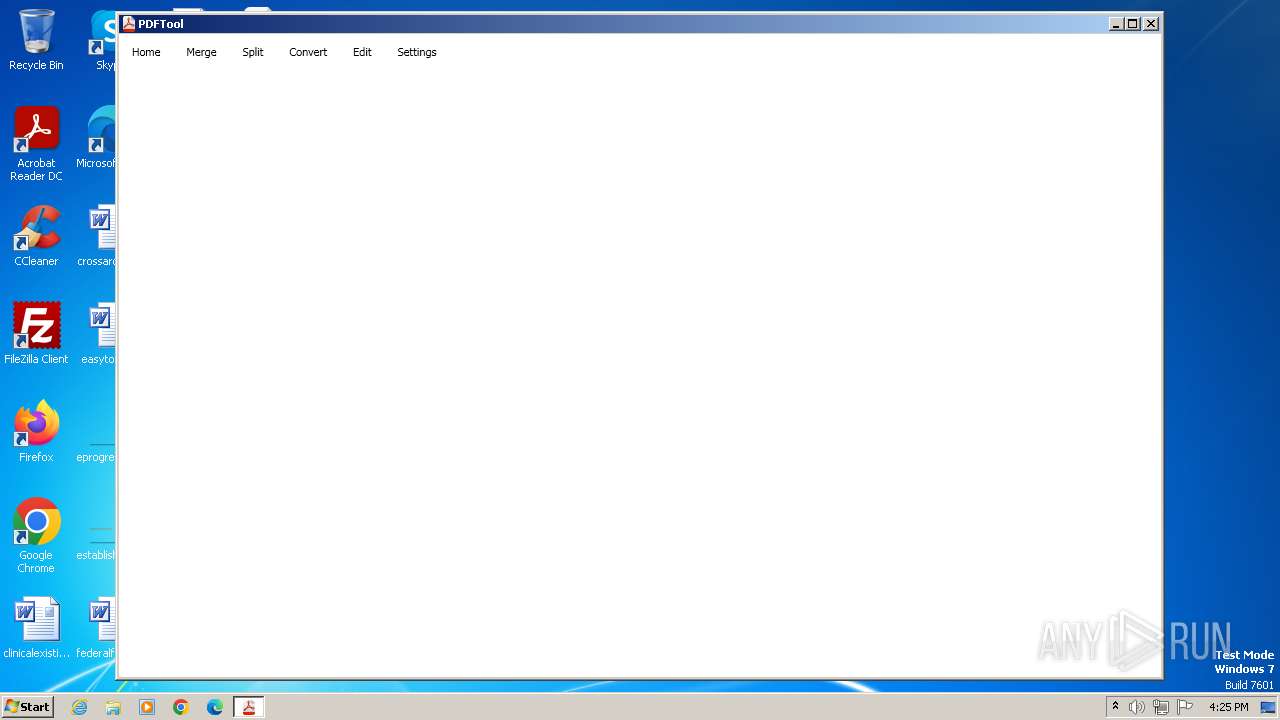Open the network tray icon

(x=1160, y=707)
